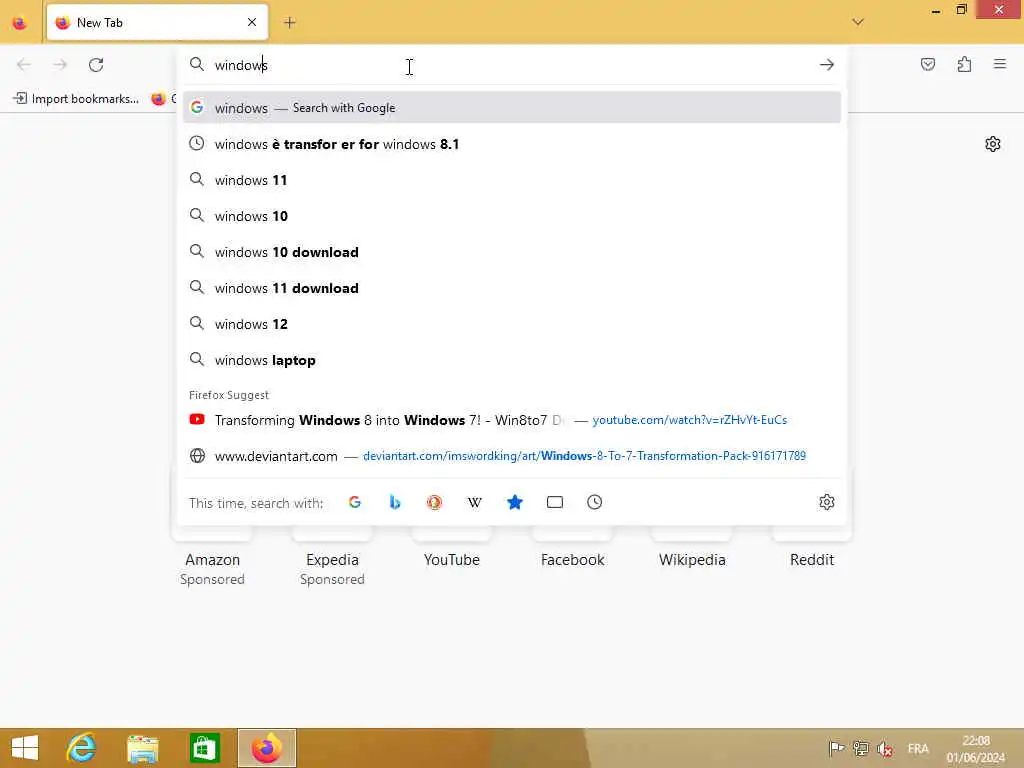Open Firefox View pinned icon
Image resolution: width=1024 pixels, height=768 pixels.
[x=20, y=23]
